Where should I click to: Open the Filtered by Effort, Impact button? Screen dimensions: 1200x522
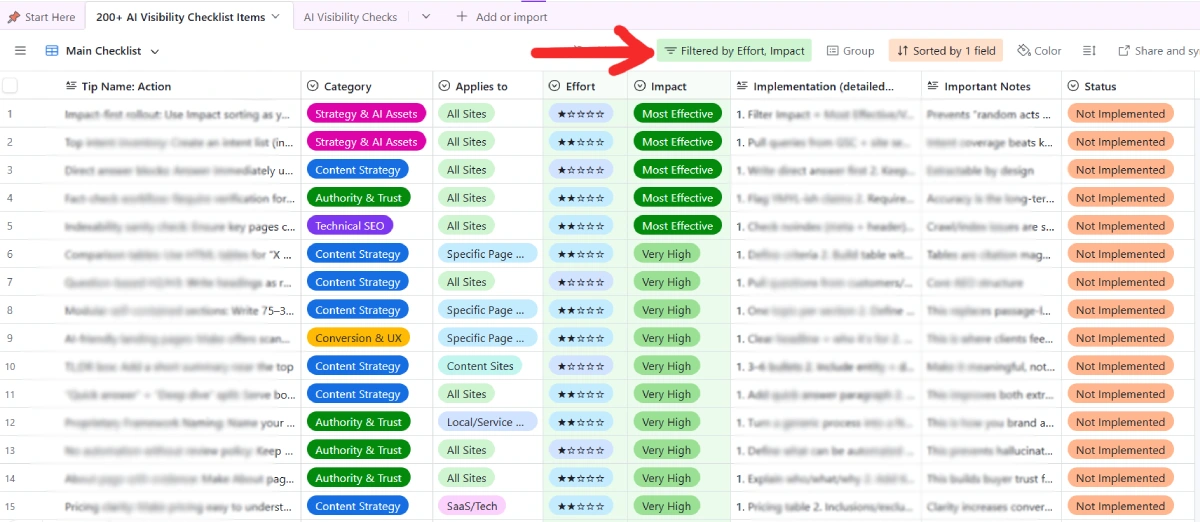(734, 51)
